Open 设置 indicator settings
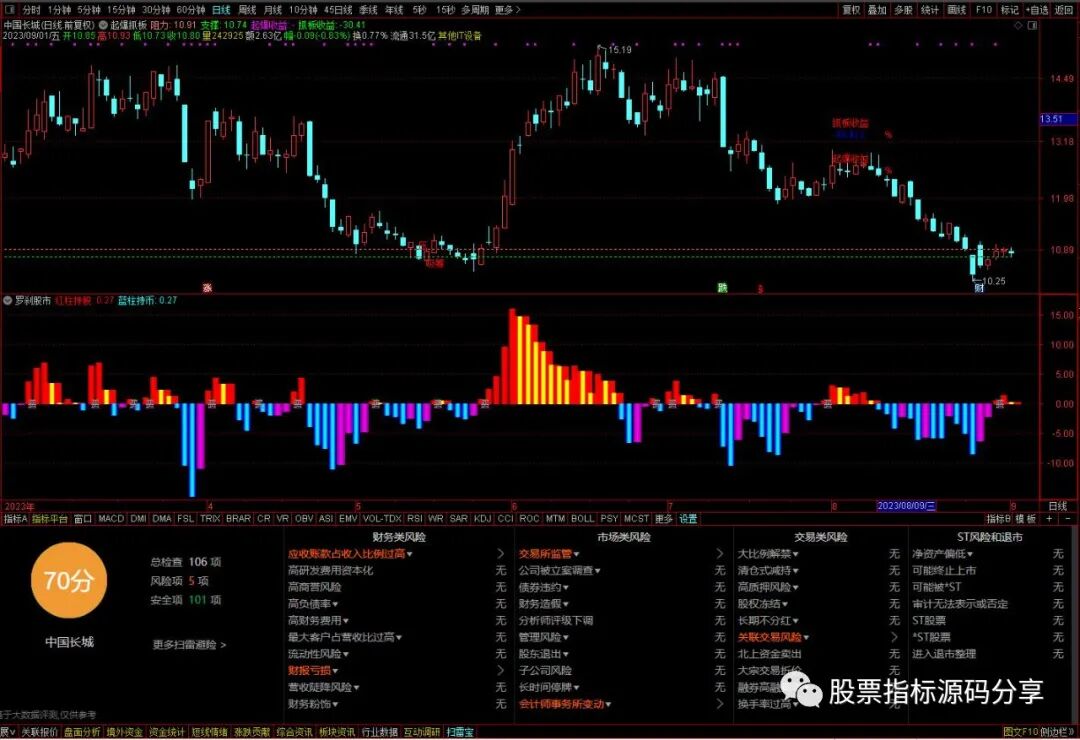1080x740 pixels. point(688,518)
